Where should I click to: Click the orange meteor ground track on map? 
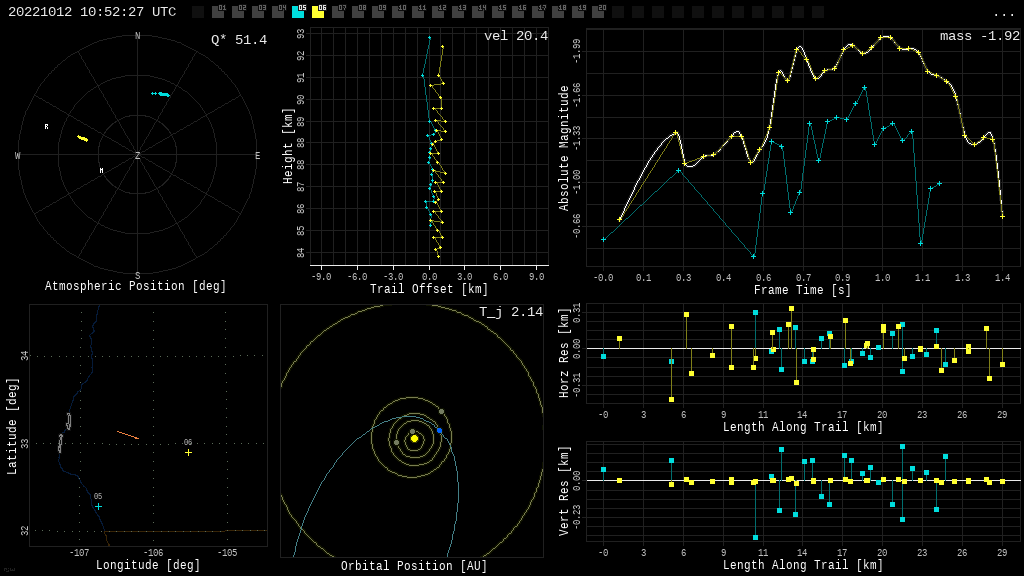[127, 435]
